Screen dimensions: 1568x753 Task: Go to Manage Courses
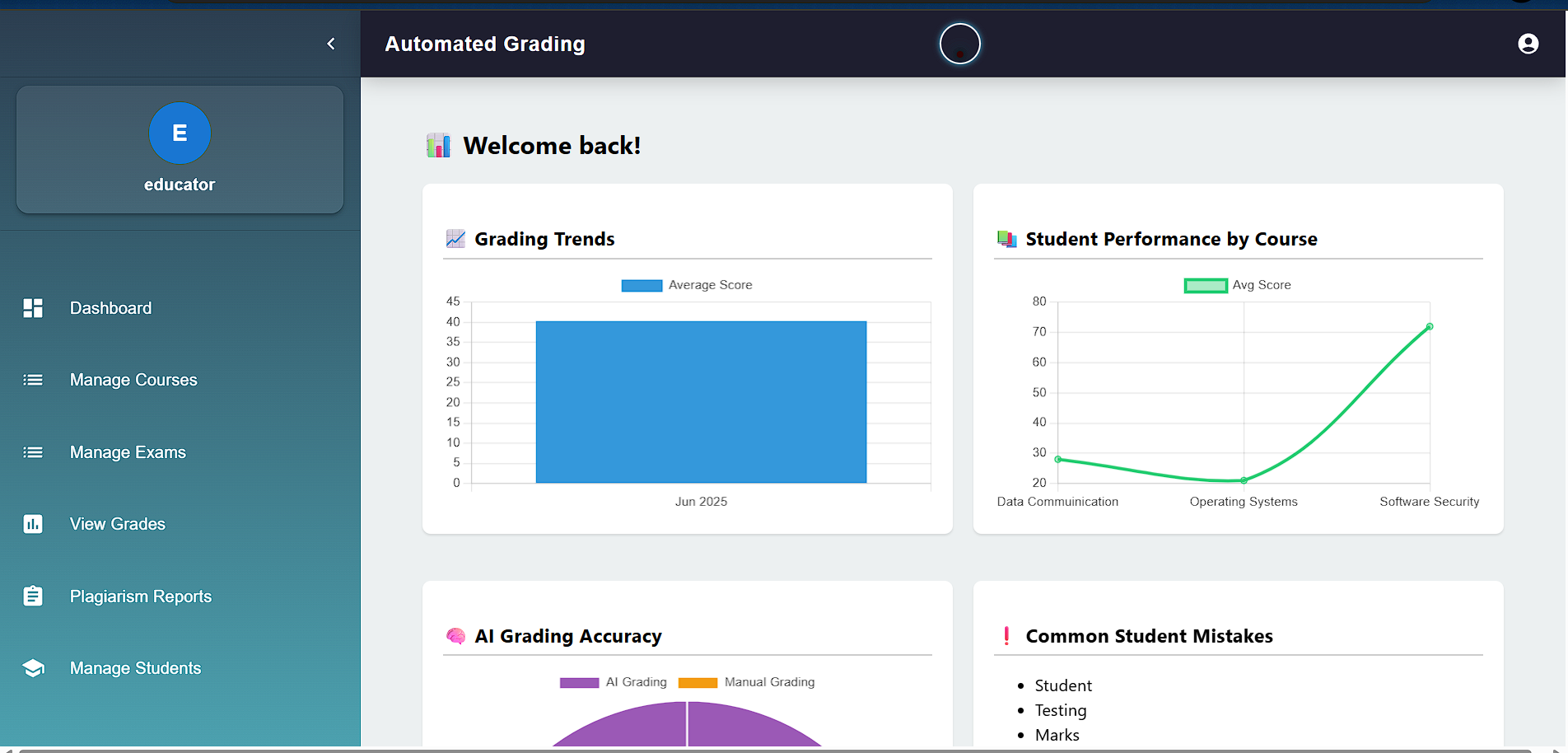click(180, 380)
